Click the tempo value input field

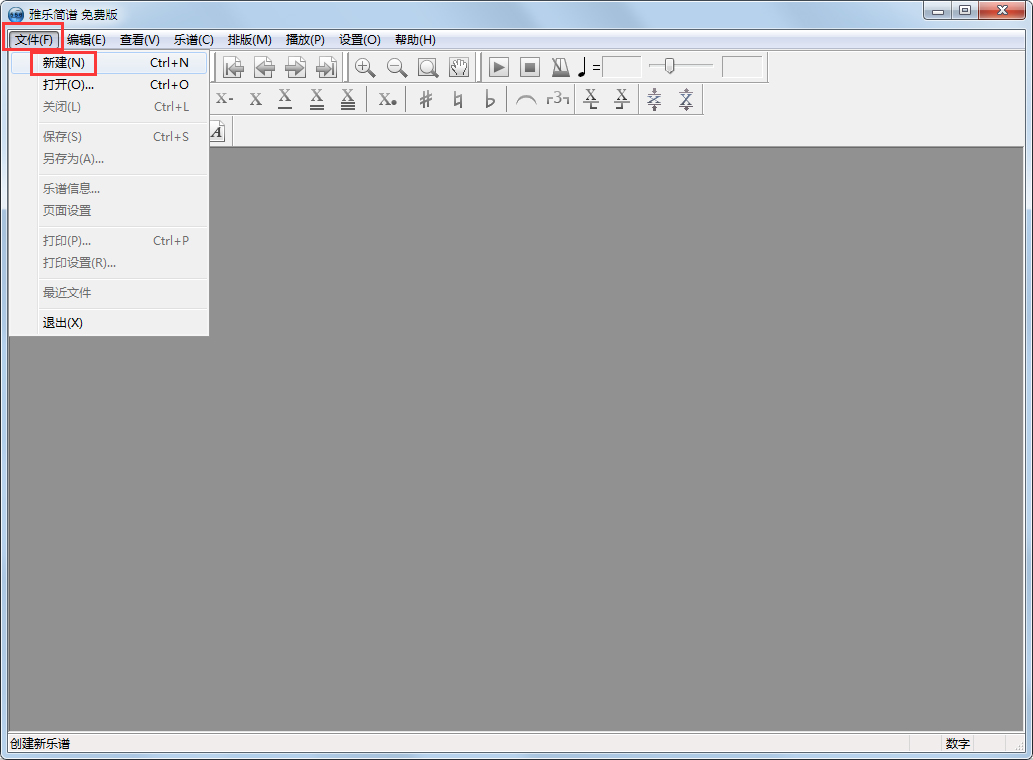click(621, 67)
